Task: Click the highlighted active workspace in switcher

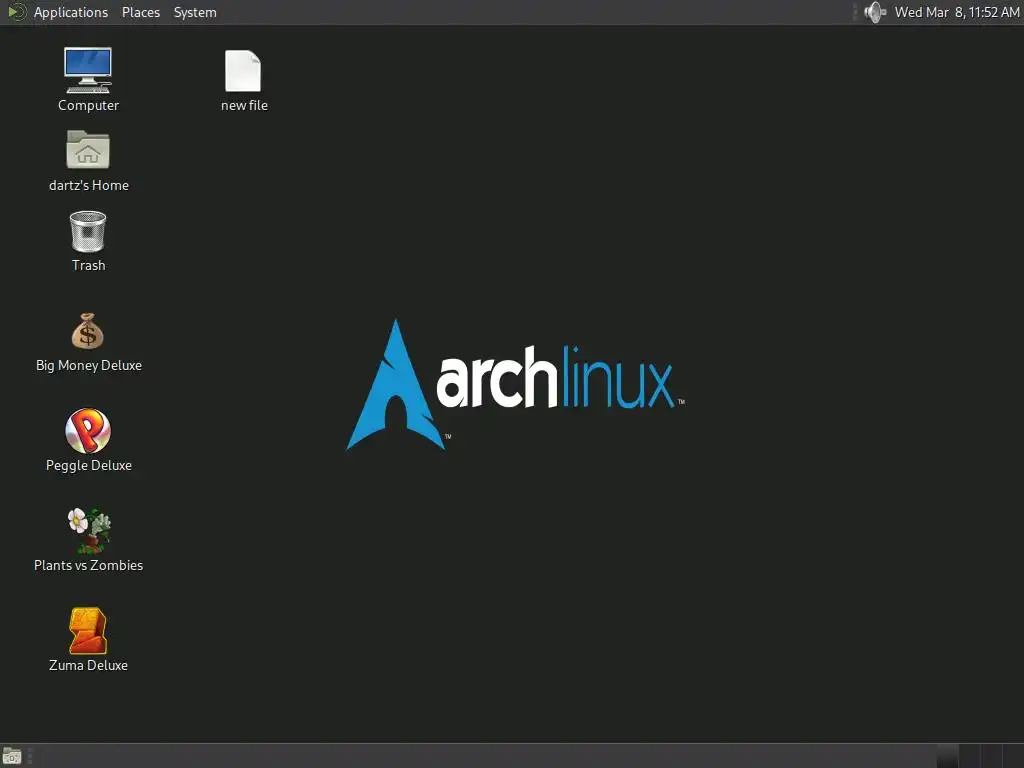Action: 948,756
